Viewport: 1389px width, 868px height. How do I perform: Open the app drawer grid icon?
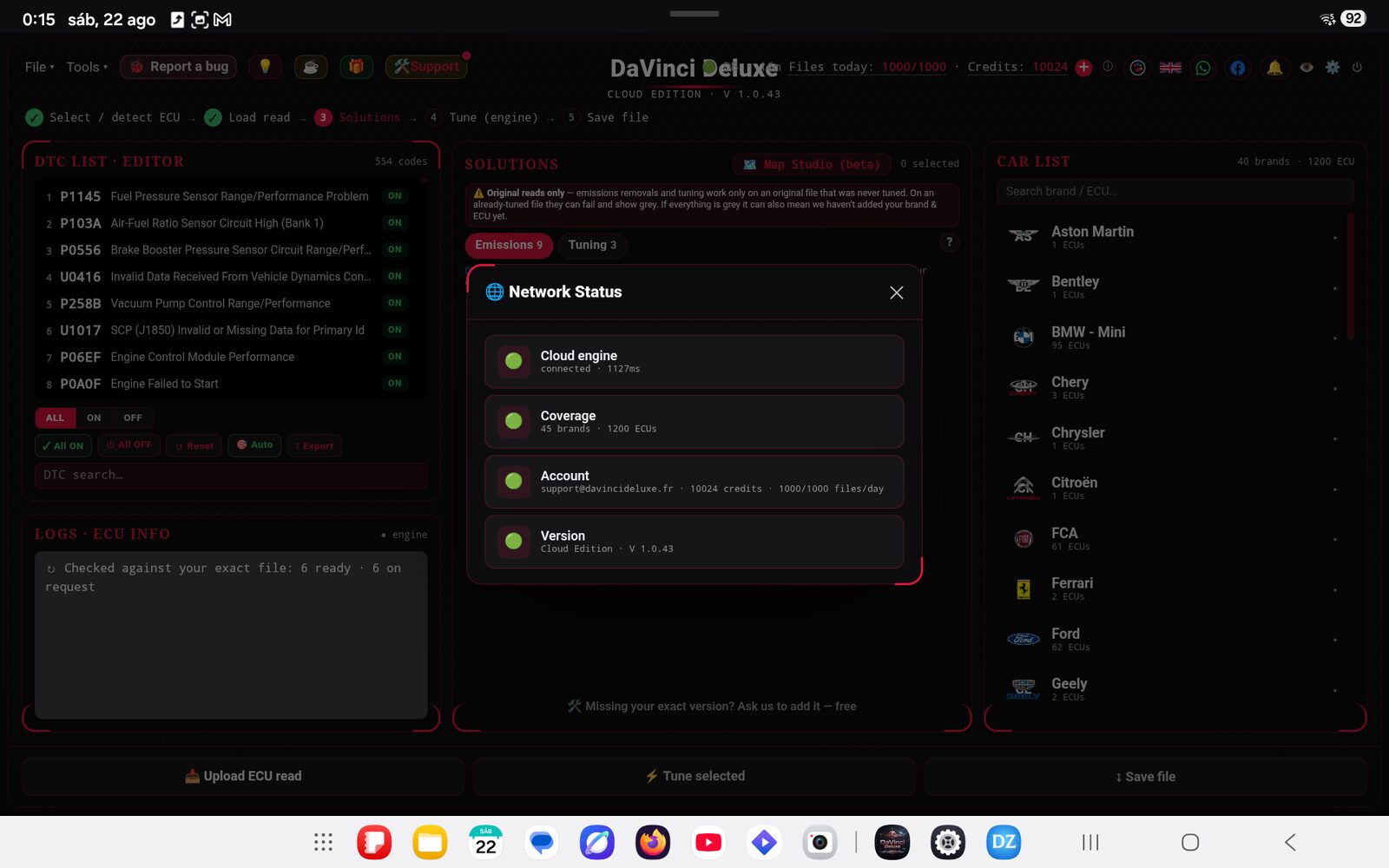pyautogui.click(x=323, y=842)
